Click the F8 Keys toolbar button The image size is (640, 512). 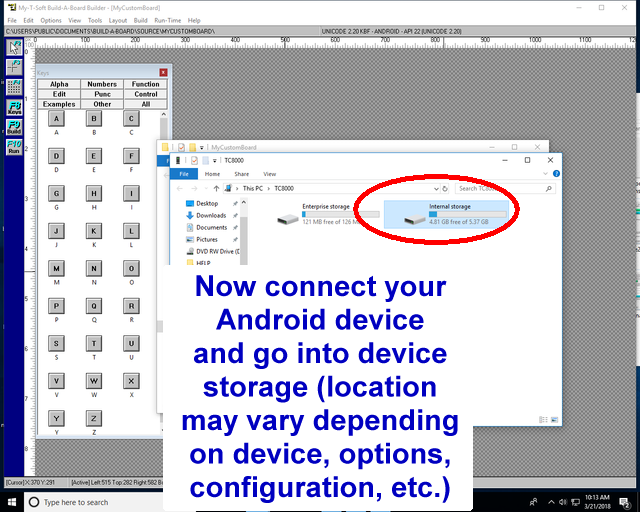(x=15, y=107)
